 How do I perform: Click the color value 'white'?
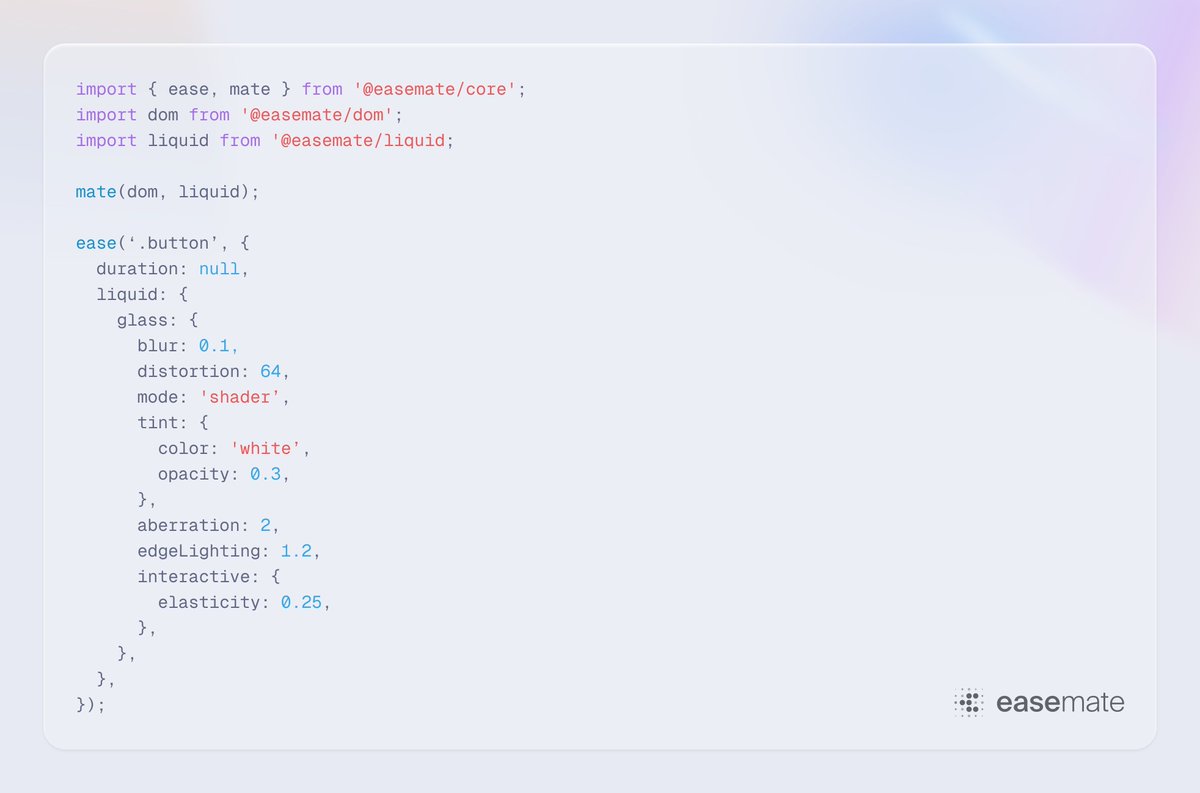[x=266, y=449]
